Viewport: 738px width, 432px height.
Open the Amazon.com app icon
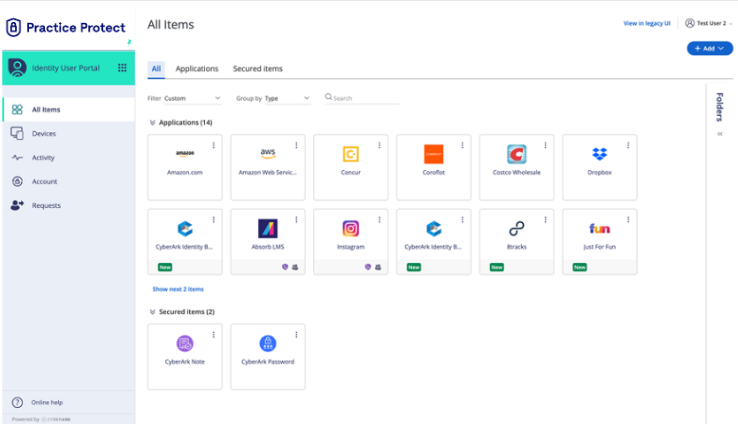185,153
